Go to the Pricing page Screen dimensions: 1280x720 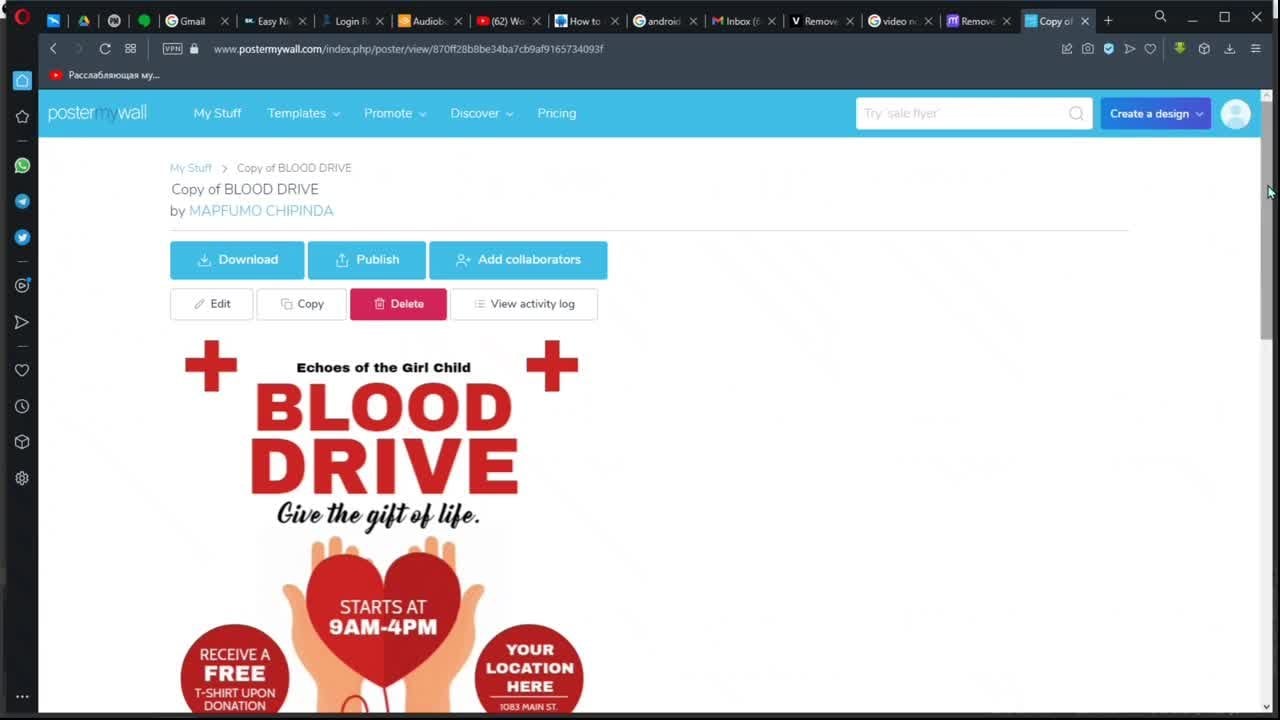click(556, 113)
